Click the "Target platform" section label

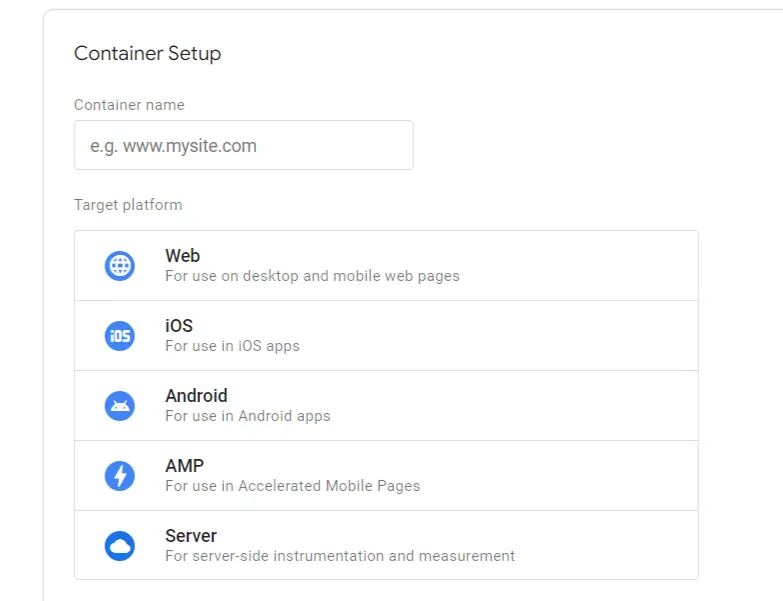(x=128, y=205)
